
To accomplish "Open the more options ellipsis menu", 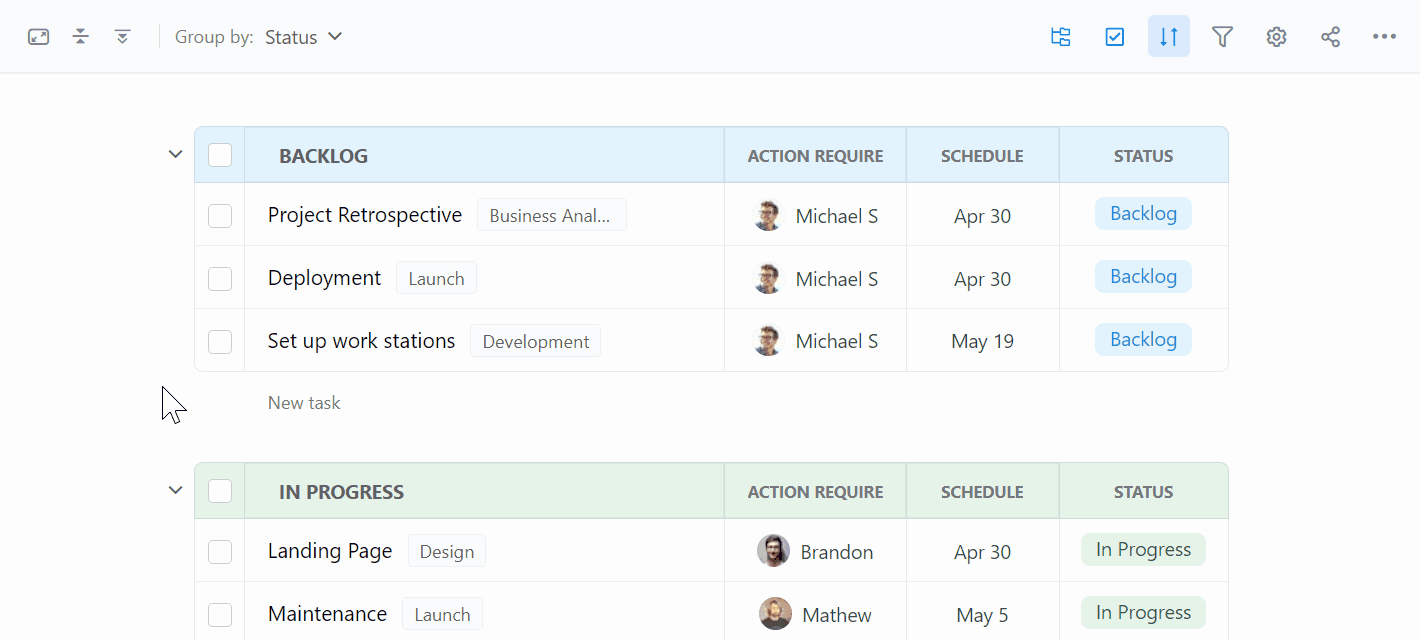I will (x=1384, y=37).
